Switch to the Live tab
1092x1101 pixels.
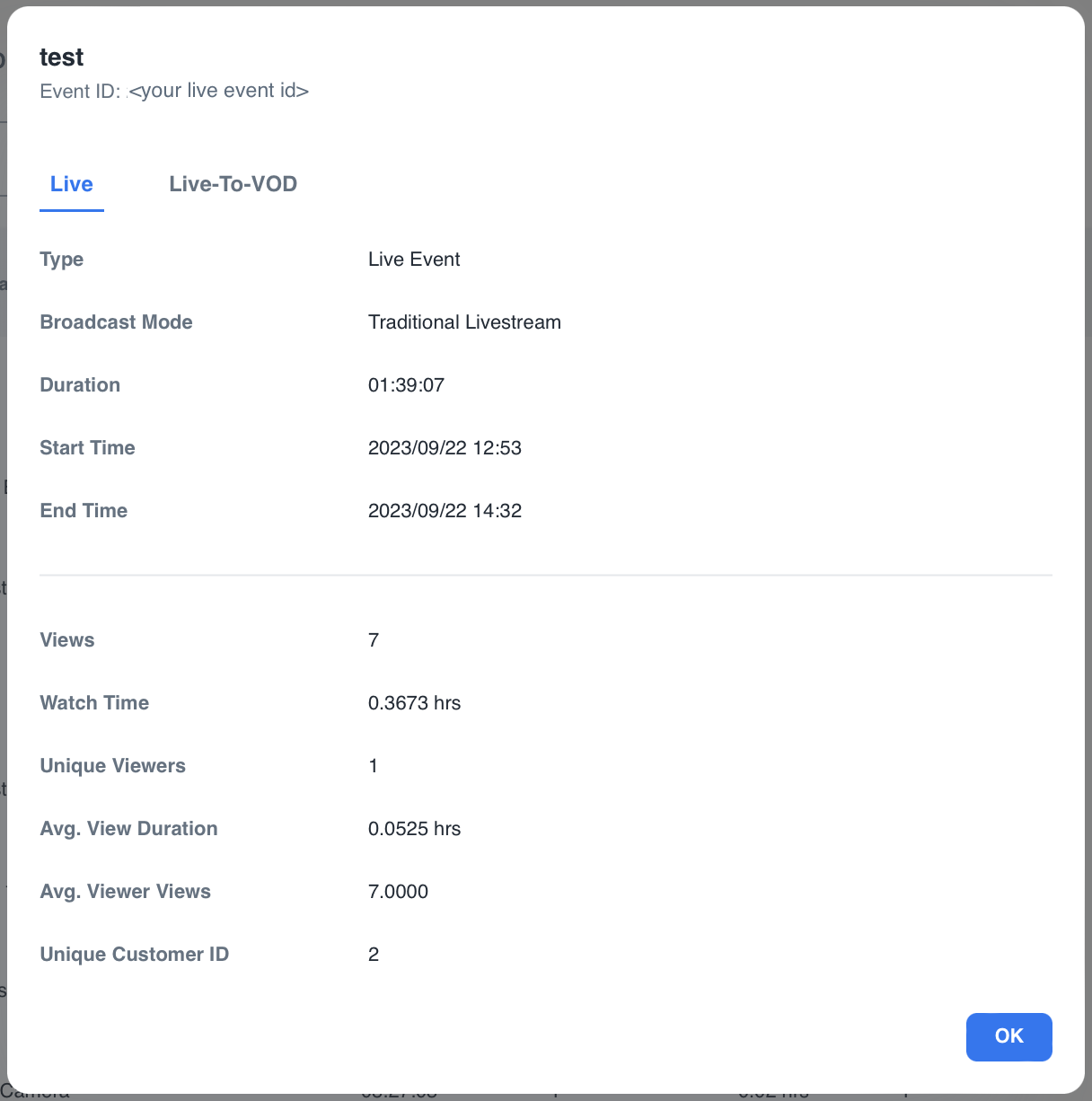click(x=72, y=184)
